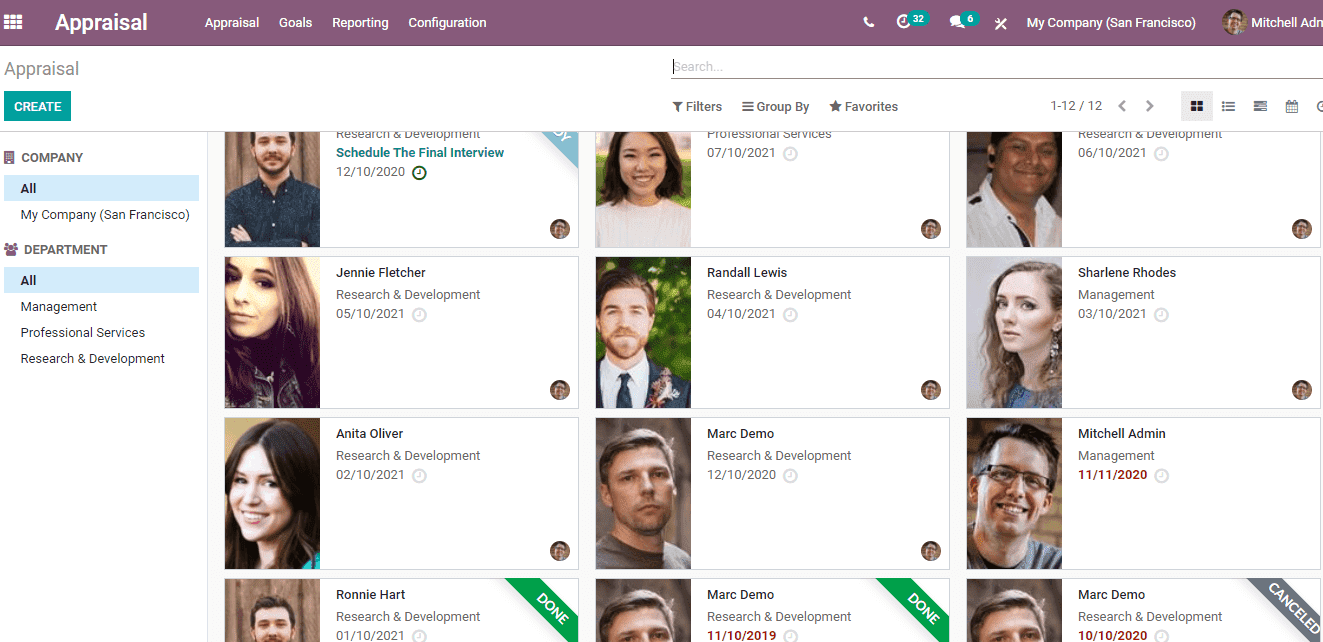Click Jennie Fletcher name text

tap(381, 273)
